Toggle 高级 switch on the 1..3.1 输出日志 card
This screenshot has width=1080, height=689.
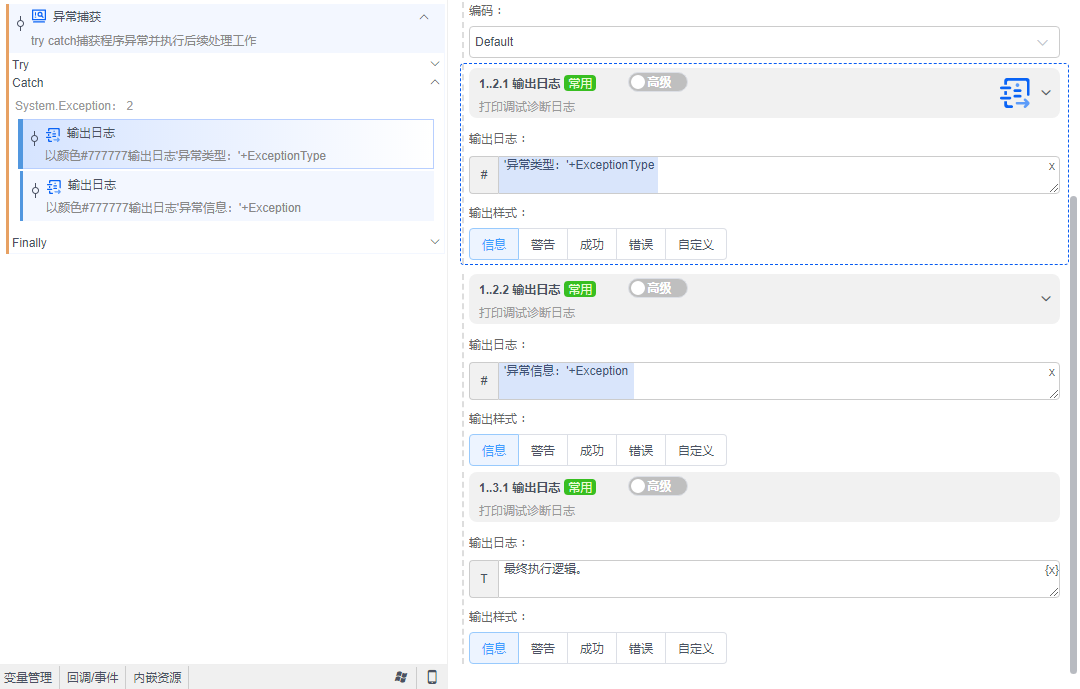(x=657, y=486)
